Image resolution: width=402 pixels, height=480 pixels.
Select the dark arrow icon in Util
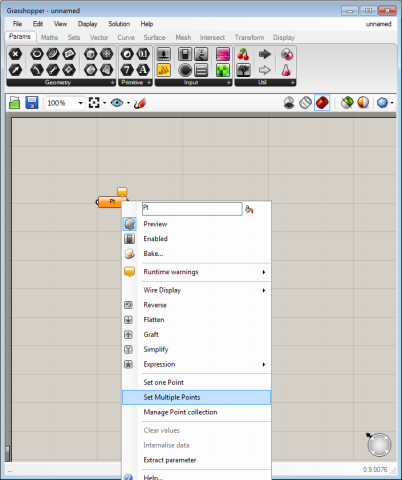[x=265, y=54]
